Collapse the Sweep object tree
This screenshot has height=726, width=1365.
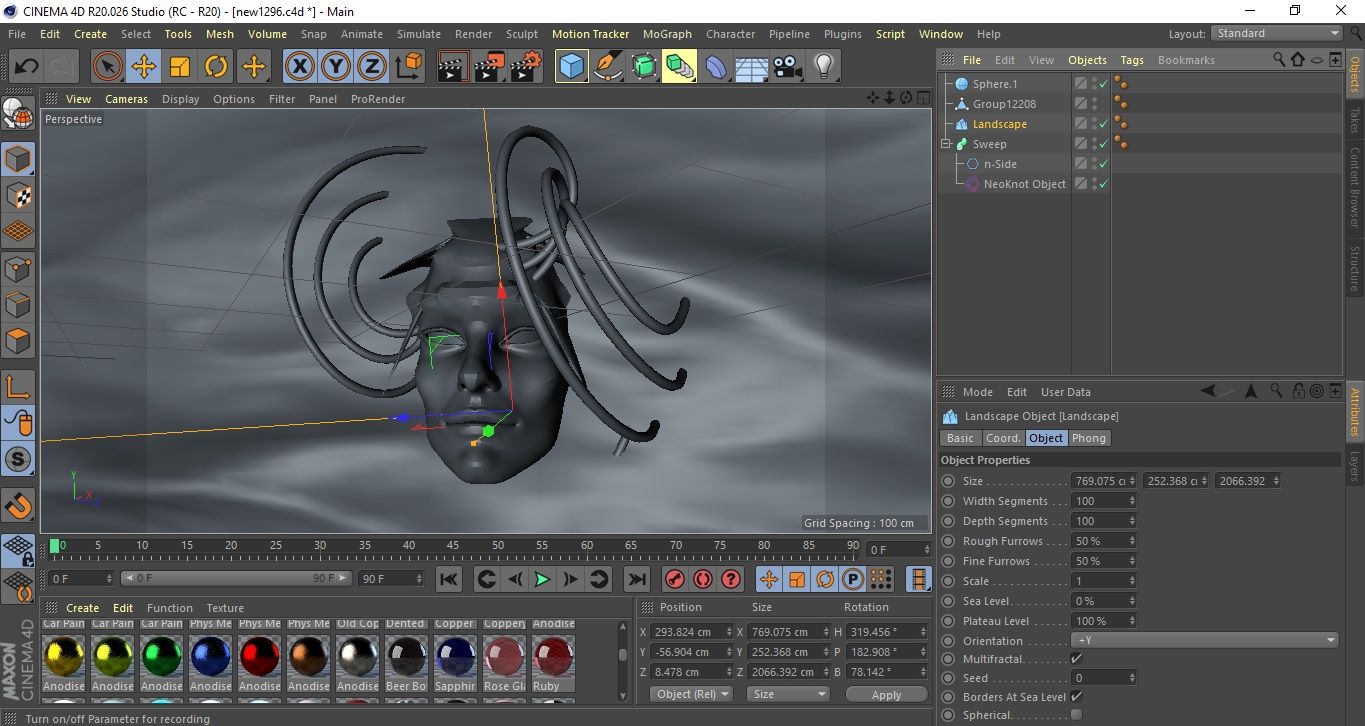point(946,144)
